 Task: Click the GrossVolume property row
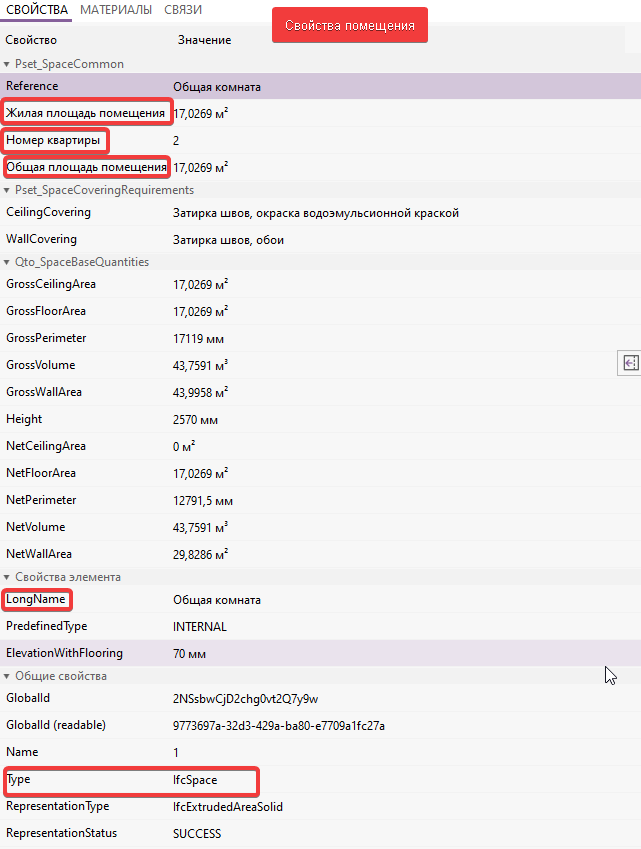tap(40, 365)
